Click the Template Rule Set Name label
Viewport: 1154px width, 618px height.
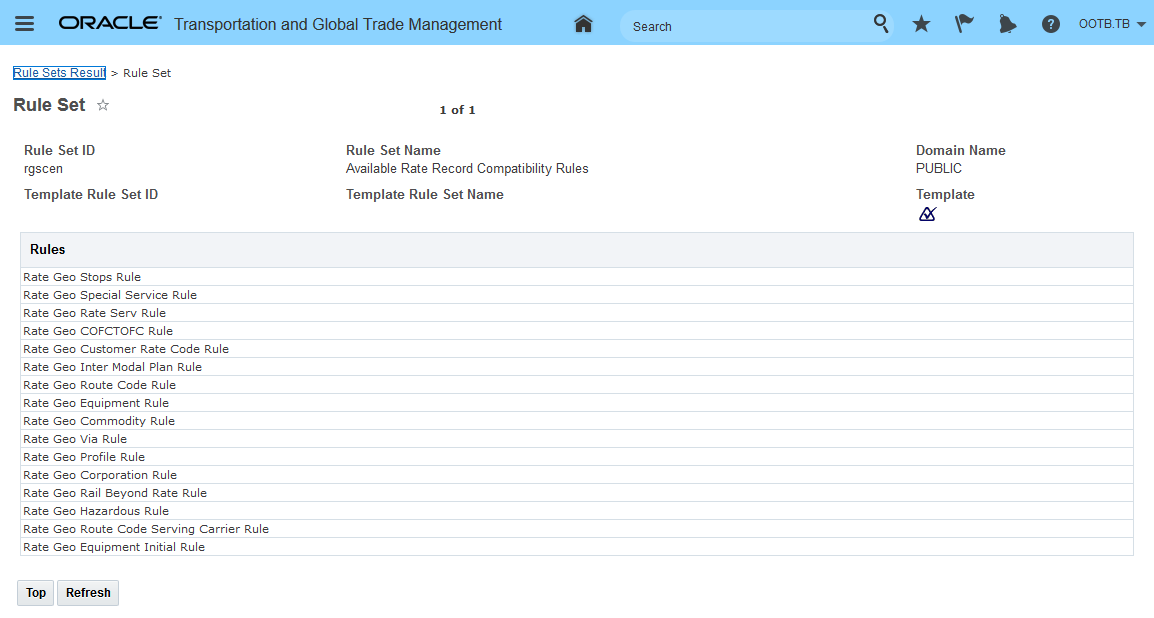[x=425, y=194]
